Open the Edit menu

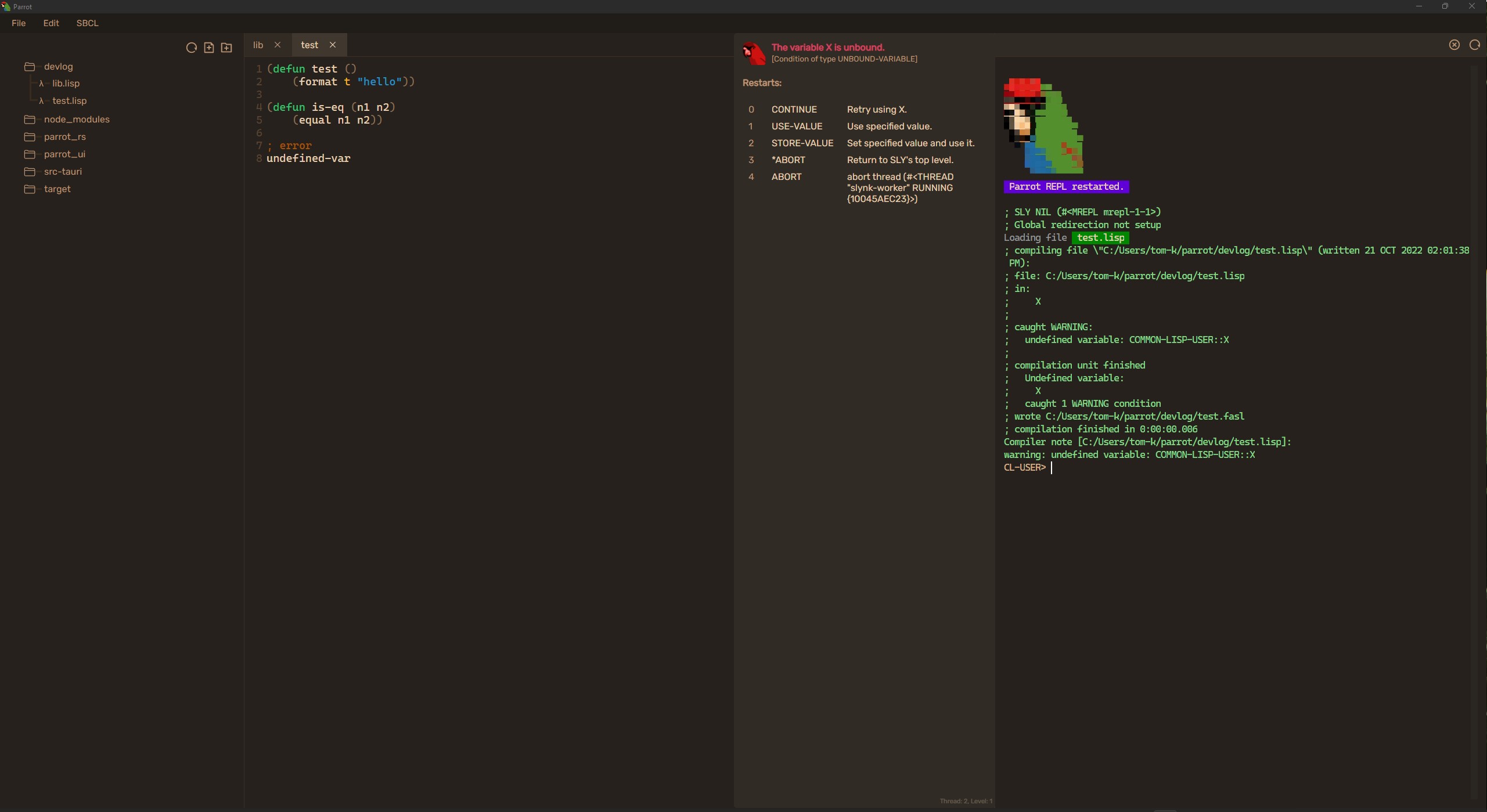pos(51,23)
